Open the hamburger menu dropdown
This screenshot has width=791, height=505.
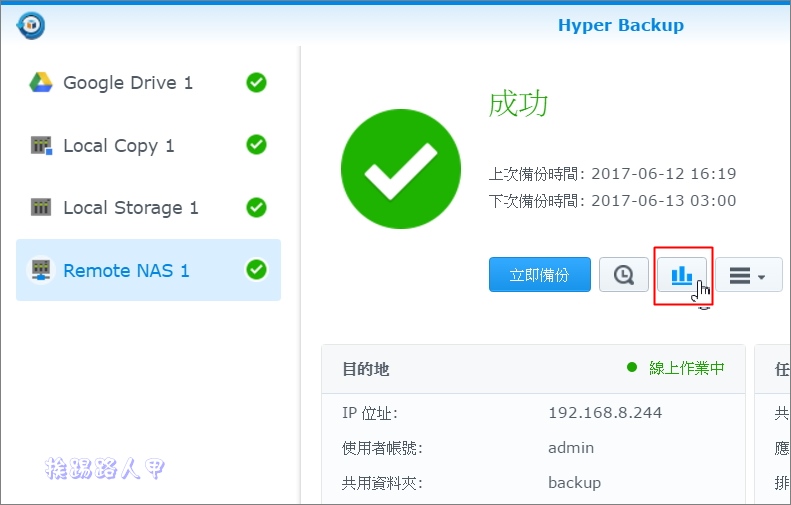[749, 274]
